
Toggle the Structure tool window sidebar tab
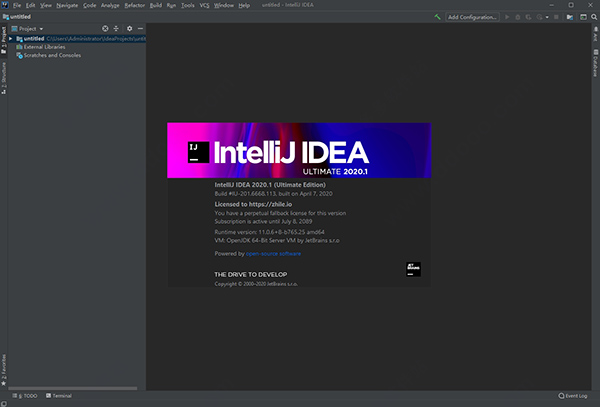(x=3, y=78)
